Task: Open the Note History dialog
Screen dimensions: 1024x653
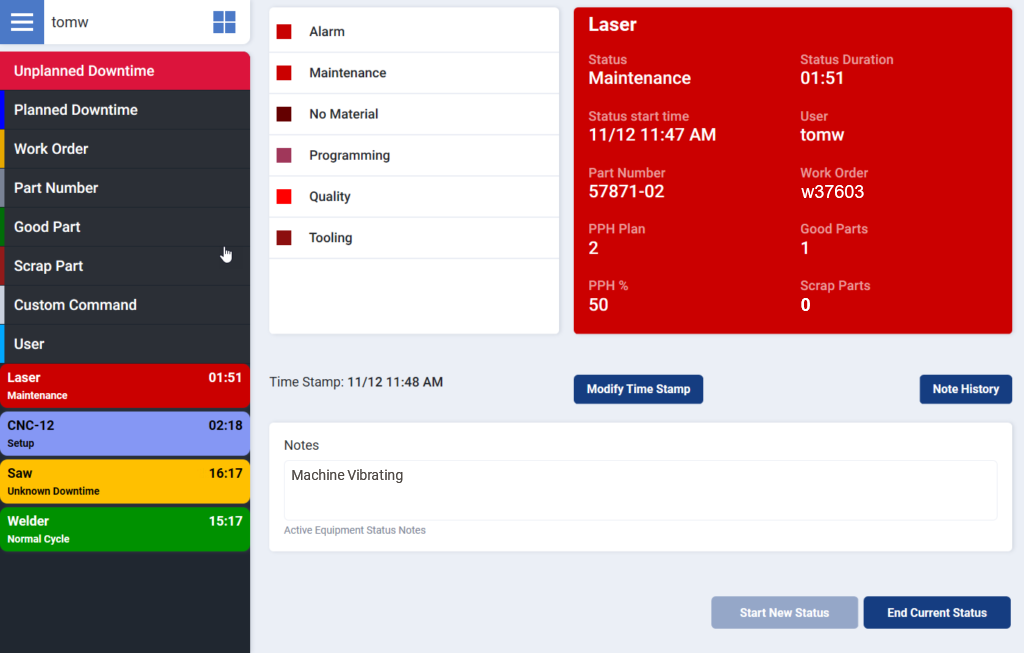Action: tap(965, 389)
